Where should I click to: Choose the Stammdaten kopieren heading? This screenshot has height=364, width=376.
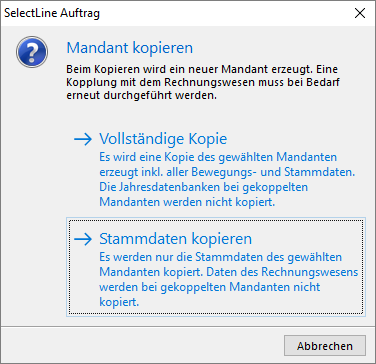tap(175, 239)
